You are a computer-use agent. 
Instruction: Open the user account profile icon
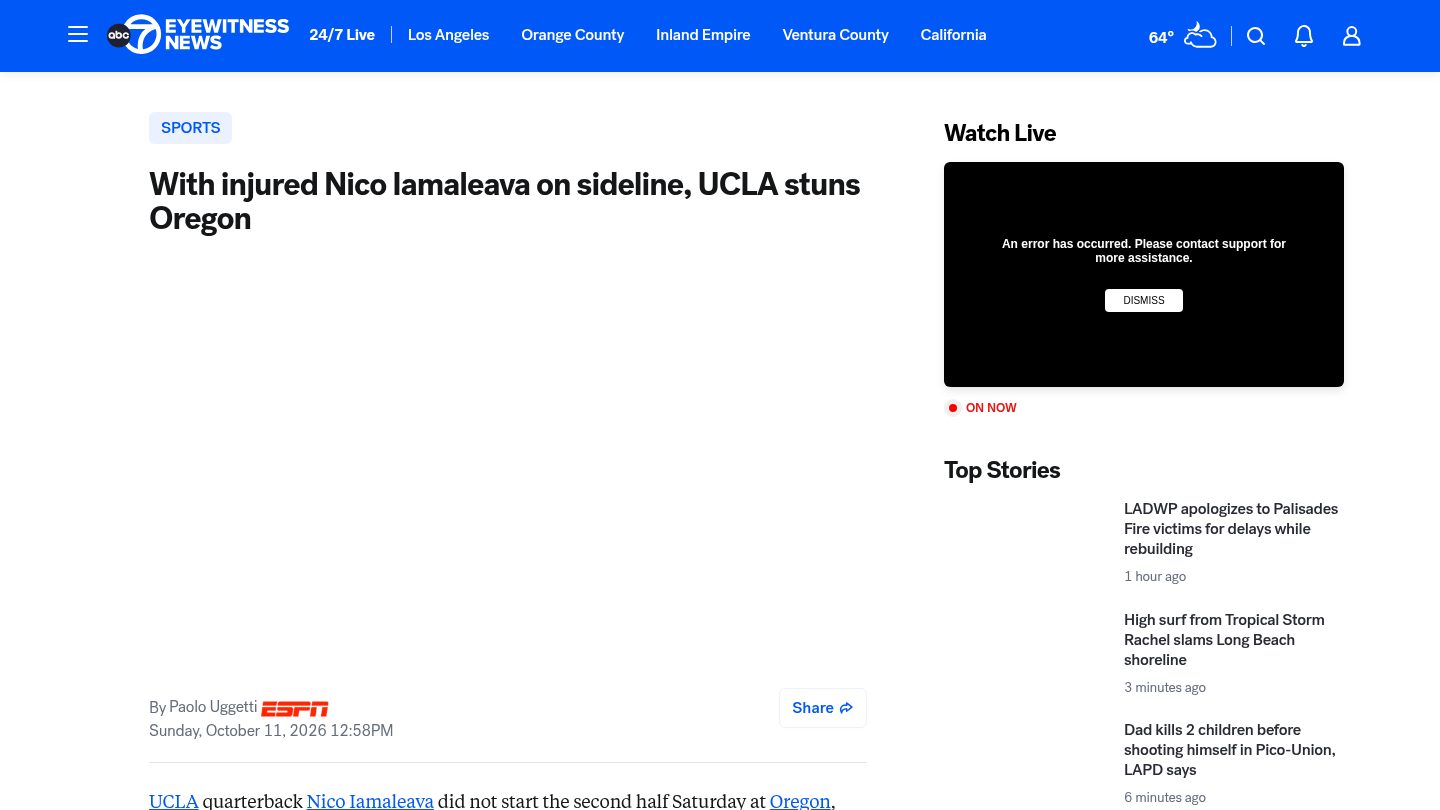[1352, 36]
